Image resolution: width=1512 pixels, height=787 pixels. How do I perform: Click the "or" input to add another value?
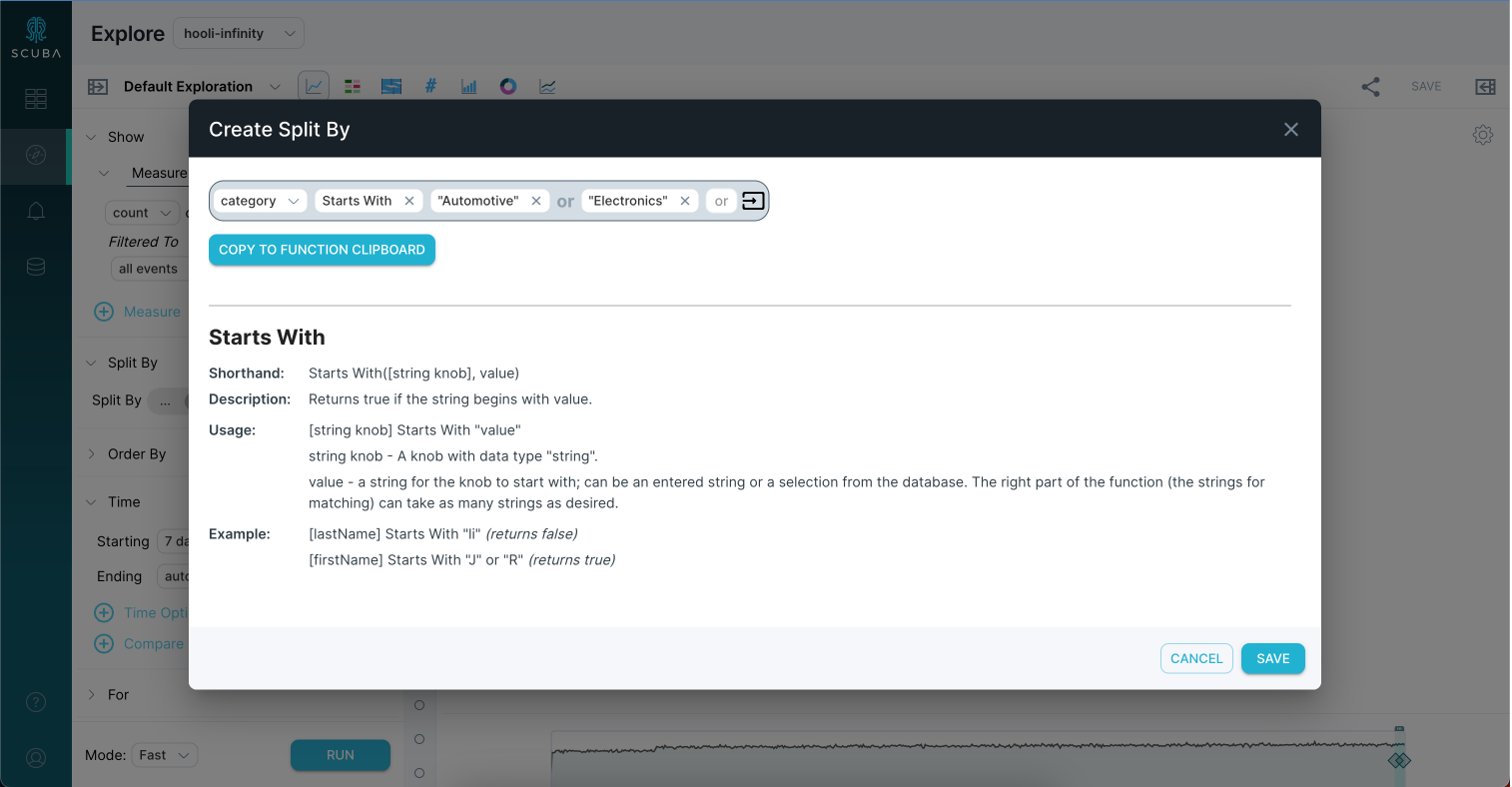click(721, 201)
